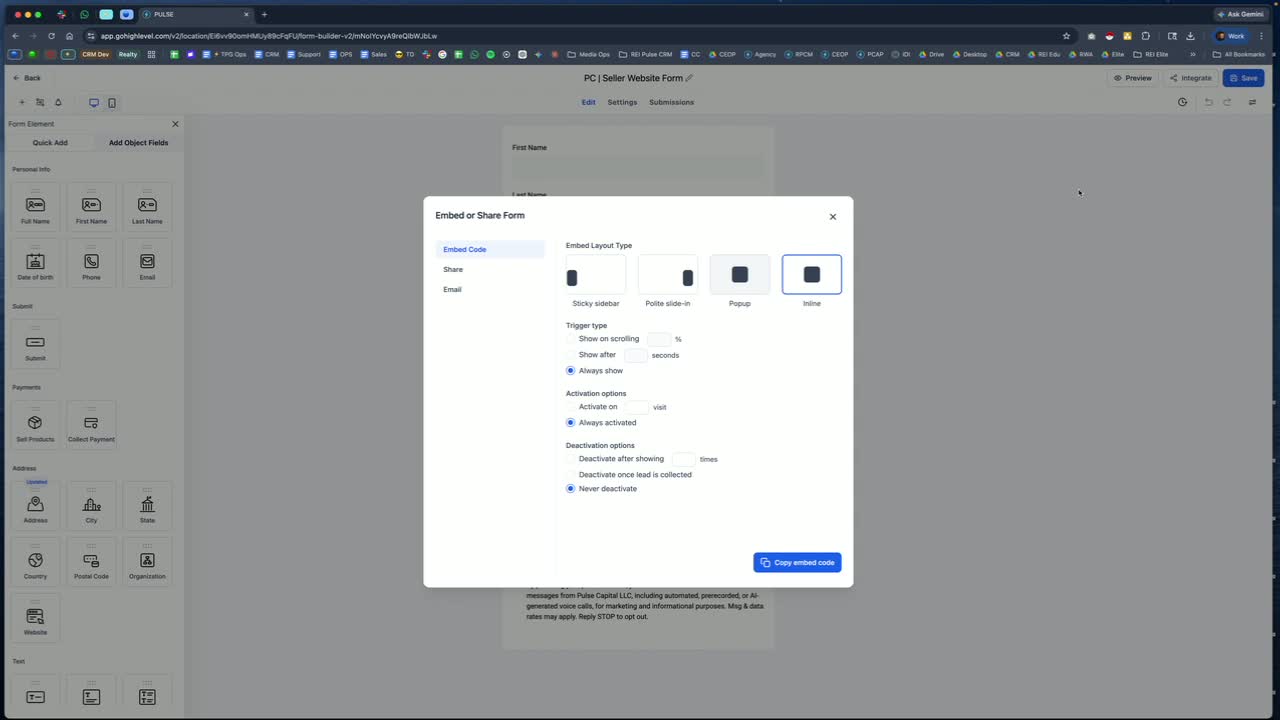Close the Embed or Share Form dialog
The height and width of the screenshot is (720, 1280).
point(833,216)
